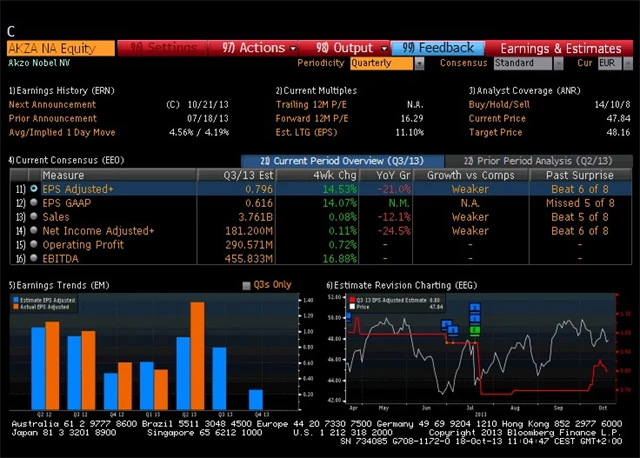This screenshot has width=640, height=458.
Task: Open the Output menu
Action: [x=345, y=48]
